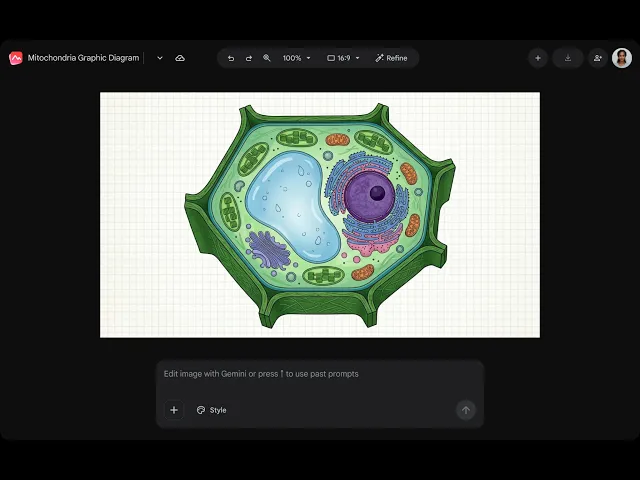Submit the prompt with the arrow button
The image size is (640, 480).
[466, 410]
